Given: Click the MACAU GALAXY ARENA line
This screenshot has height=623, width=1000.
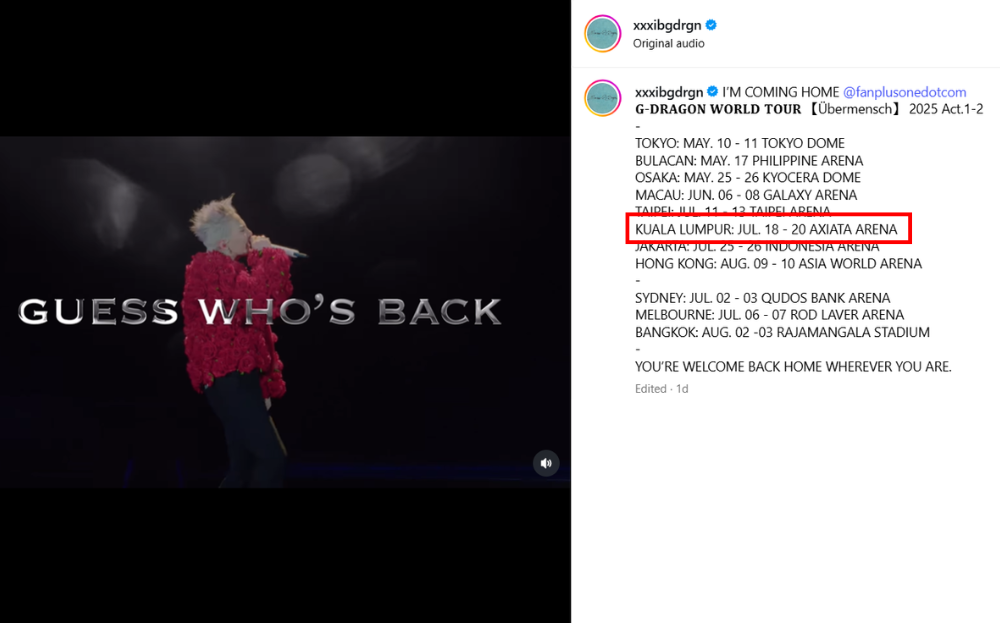Looking at the screenshot, I should [746, 194].
